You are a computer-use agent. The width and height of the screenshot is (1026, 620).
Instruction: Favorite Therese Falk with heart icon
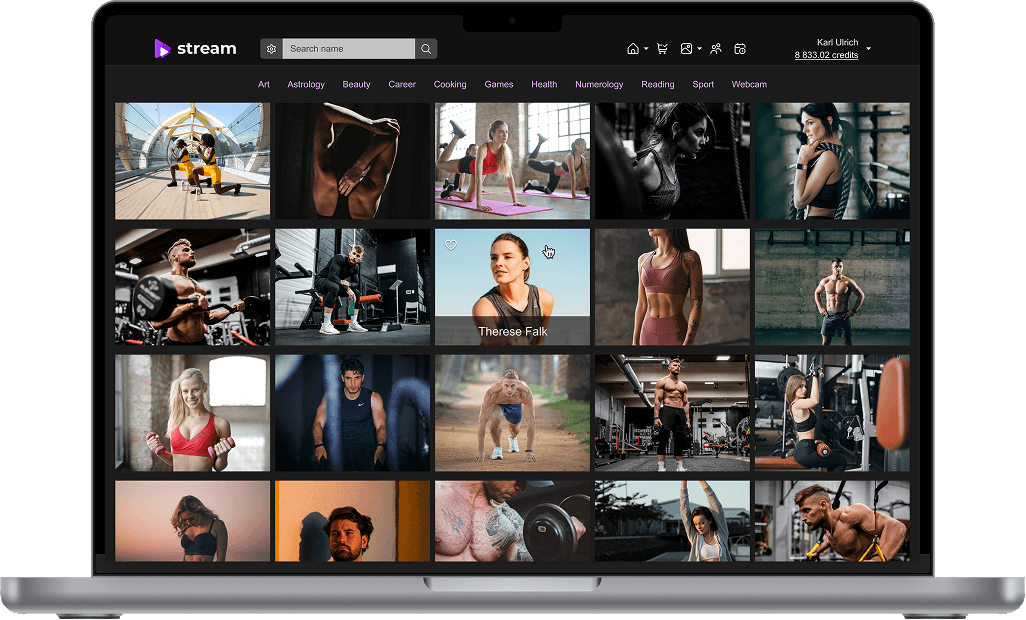point(451,245)
